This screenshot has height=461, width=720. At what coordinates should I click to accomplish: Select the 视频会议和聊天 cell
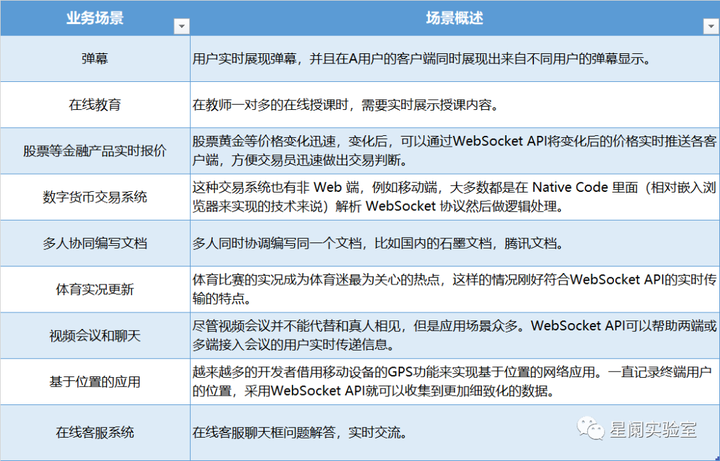click(x=95, y=336)
